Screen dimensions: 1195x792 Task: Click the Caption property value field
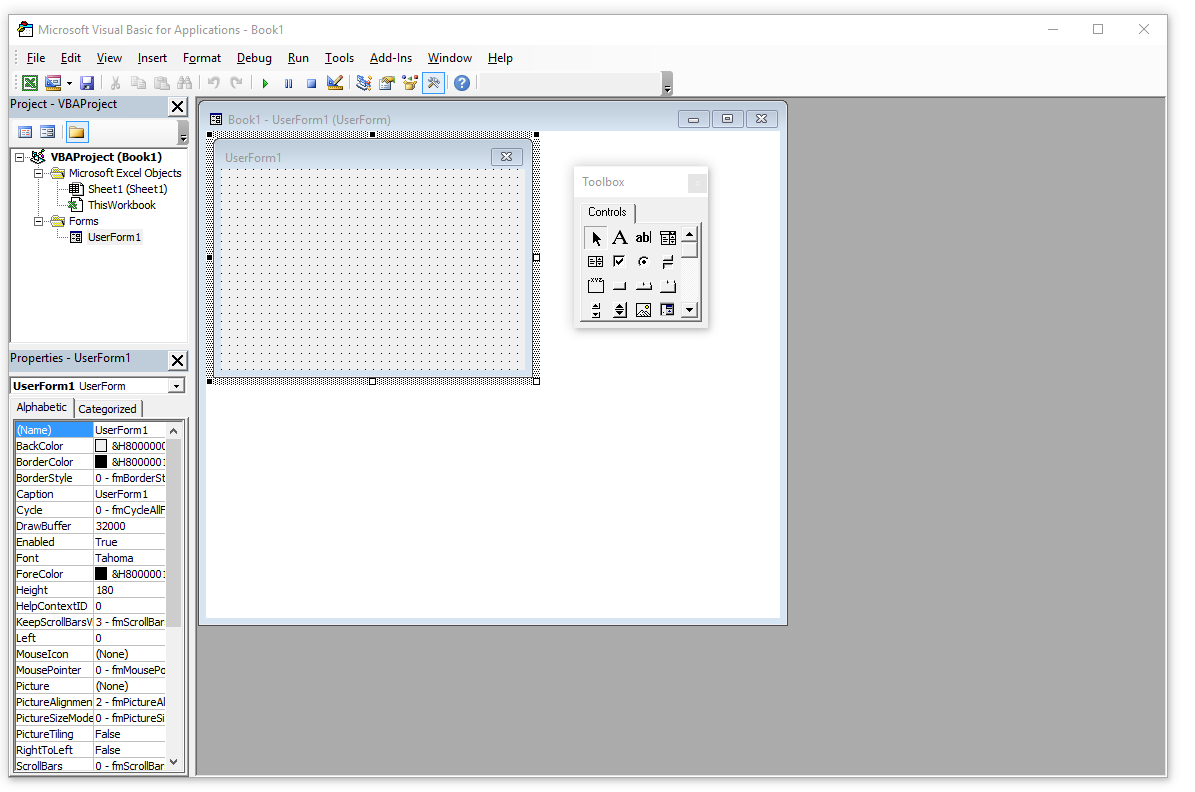point(129,494)
